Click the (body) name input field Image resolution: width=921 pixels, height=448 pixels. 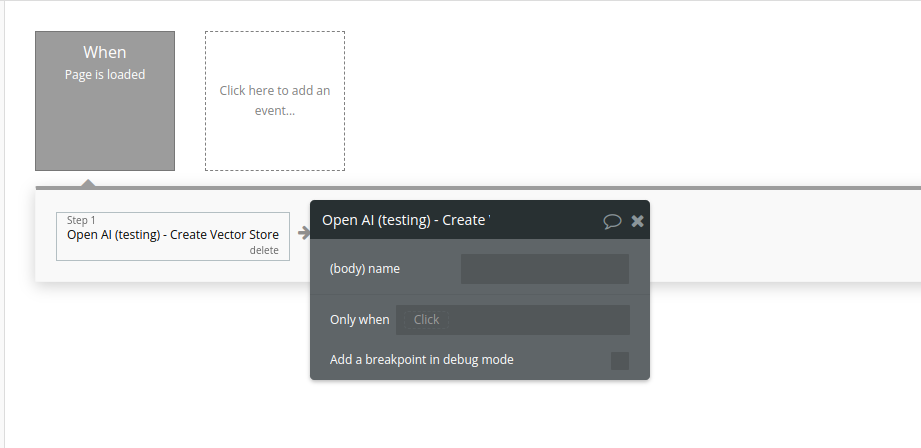pyautogui.click(x=544, y=269)
